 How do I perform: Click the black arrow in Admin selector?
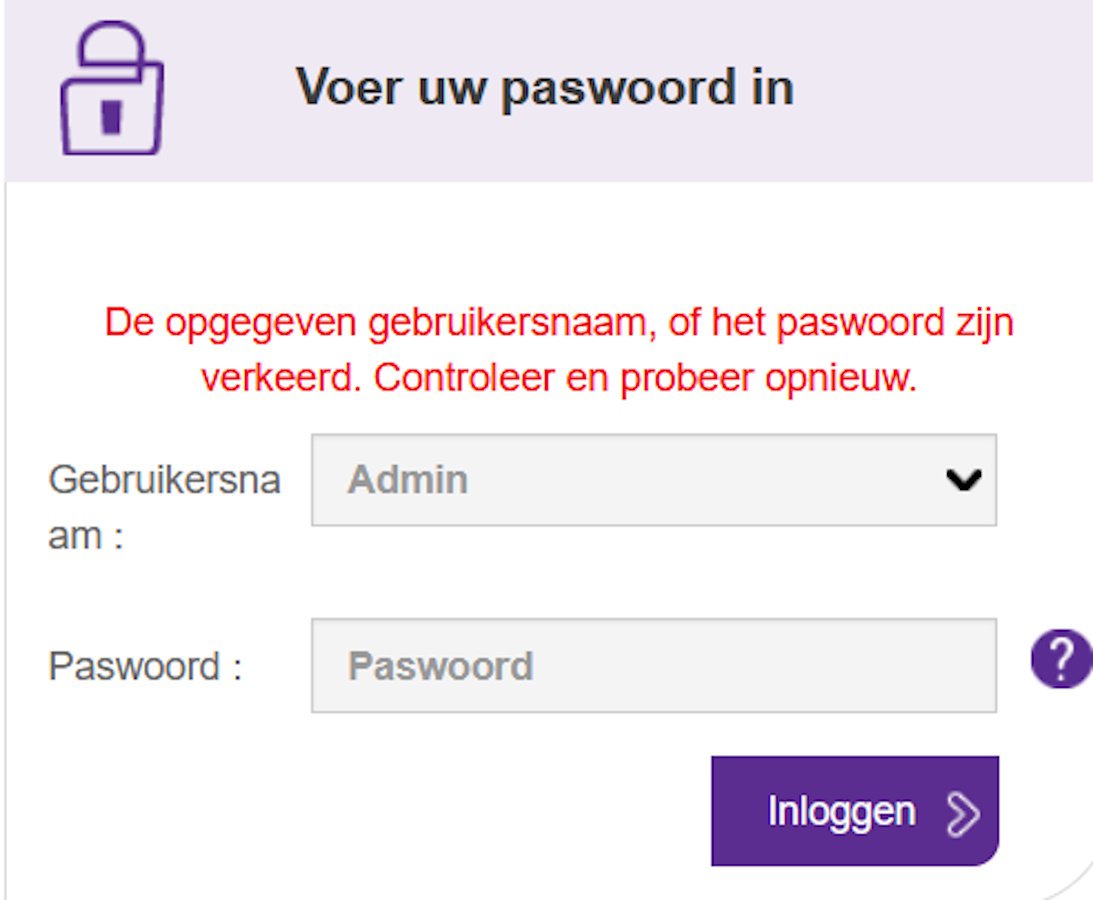(964, 480)
